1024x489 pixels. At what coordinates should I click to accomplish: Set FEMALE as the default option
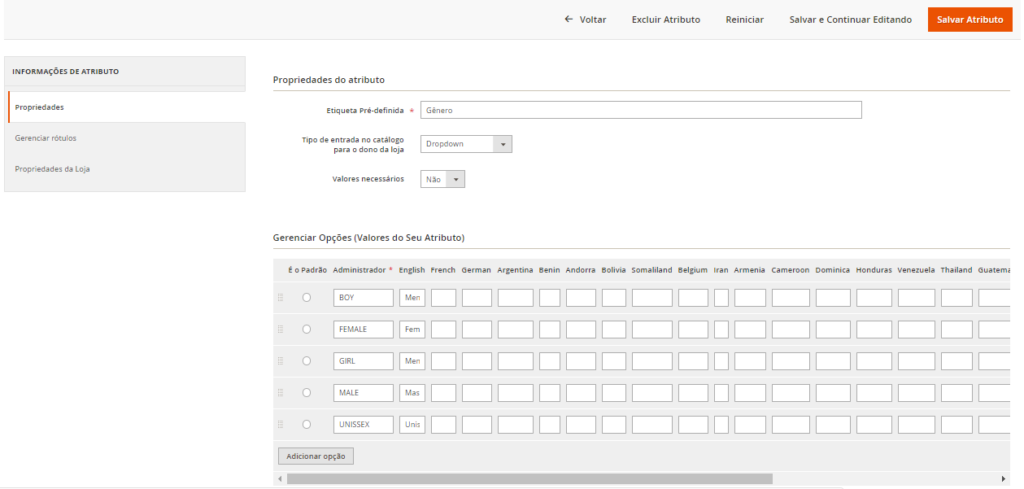point(306,329)
